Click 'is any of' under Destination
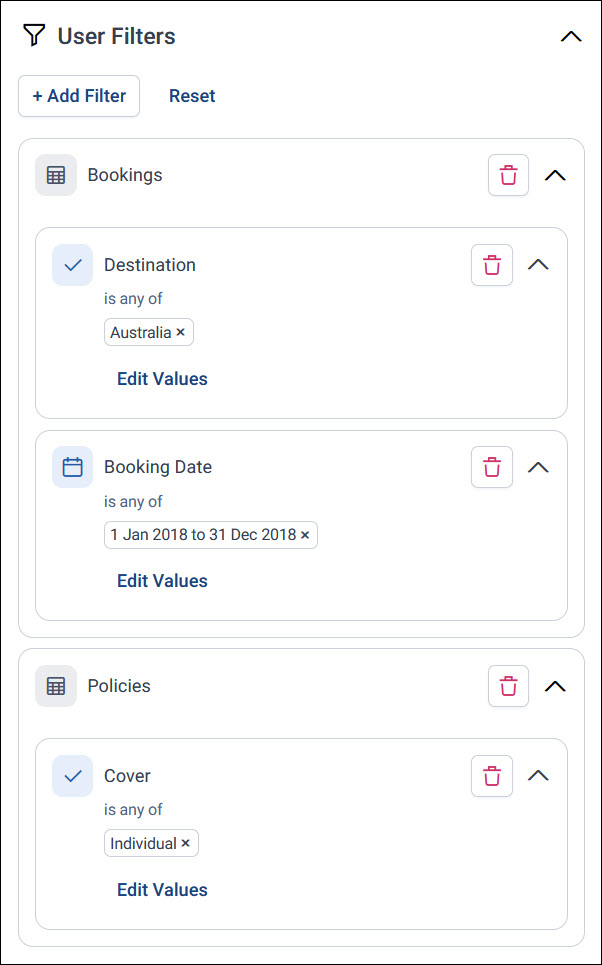This screenshot has height=965, width=602. (133, 299)
